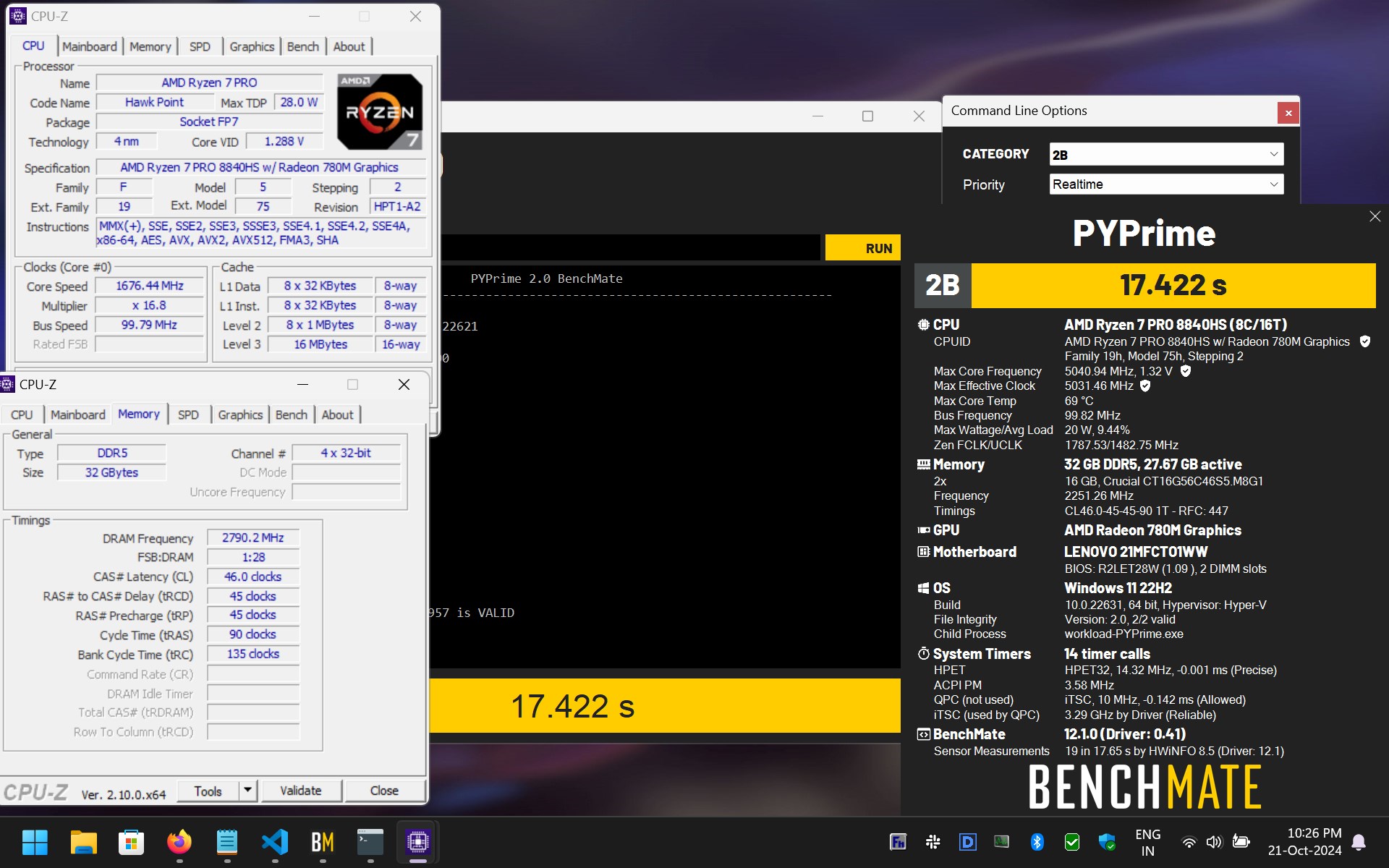Open Bench tab in lower CPU-Z window
Image resolution: width=1389 pixels, height=868 pixels.
click(292, 414)
